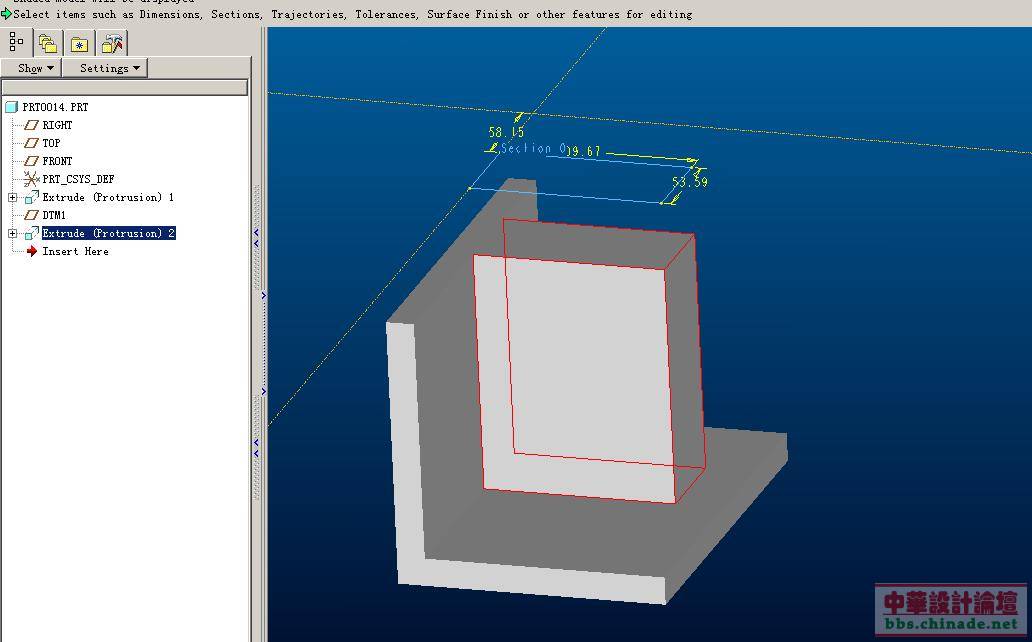The width and height of the screenshot is (1032, 642).
Task: Select the 58.15 dimension value
Action: click(x=506, y=132)
